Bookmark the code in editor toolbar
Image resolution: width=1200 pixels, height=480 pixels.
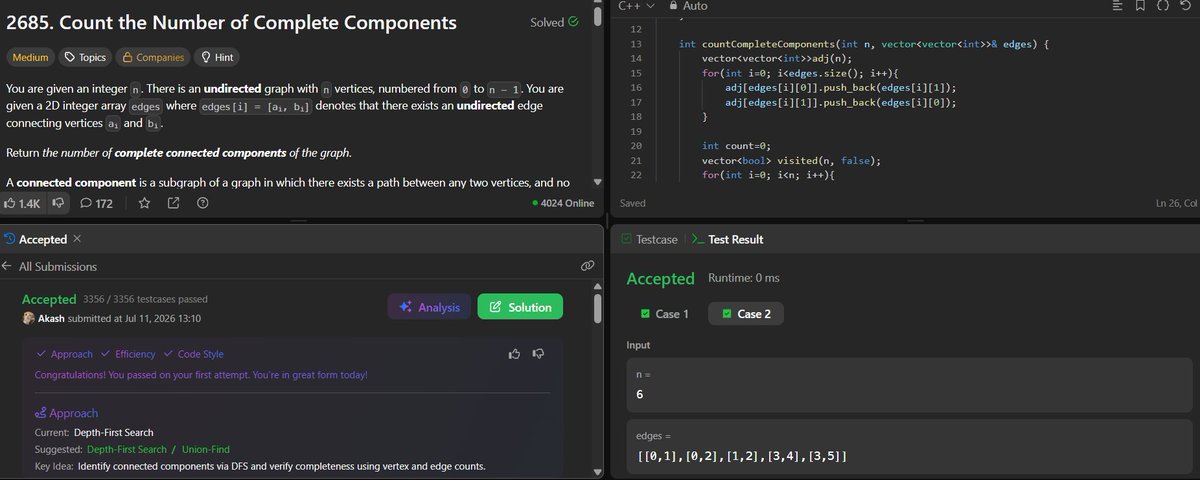click(x=1140, y=6)
